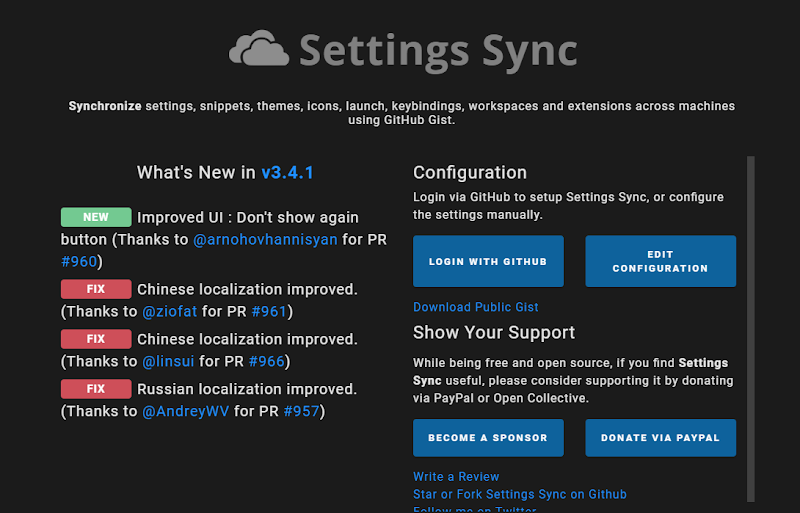Screen dimensions: 800x513
Task: Visit @ziofat profile link
Action: pos(169,312)
